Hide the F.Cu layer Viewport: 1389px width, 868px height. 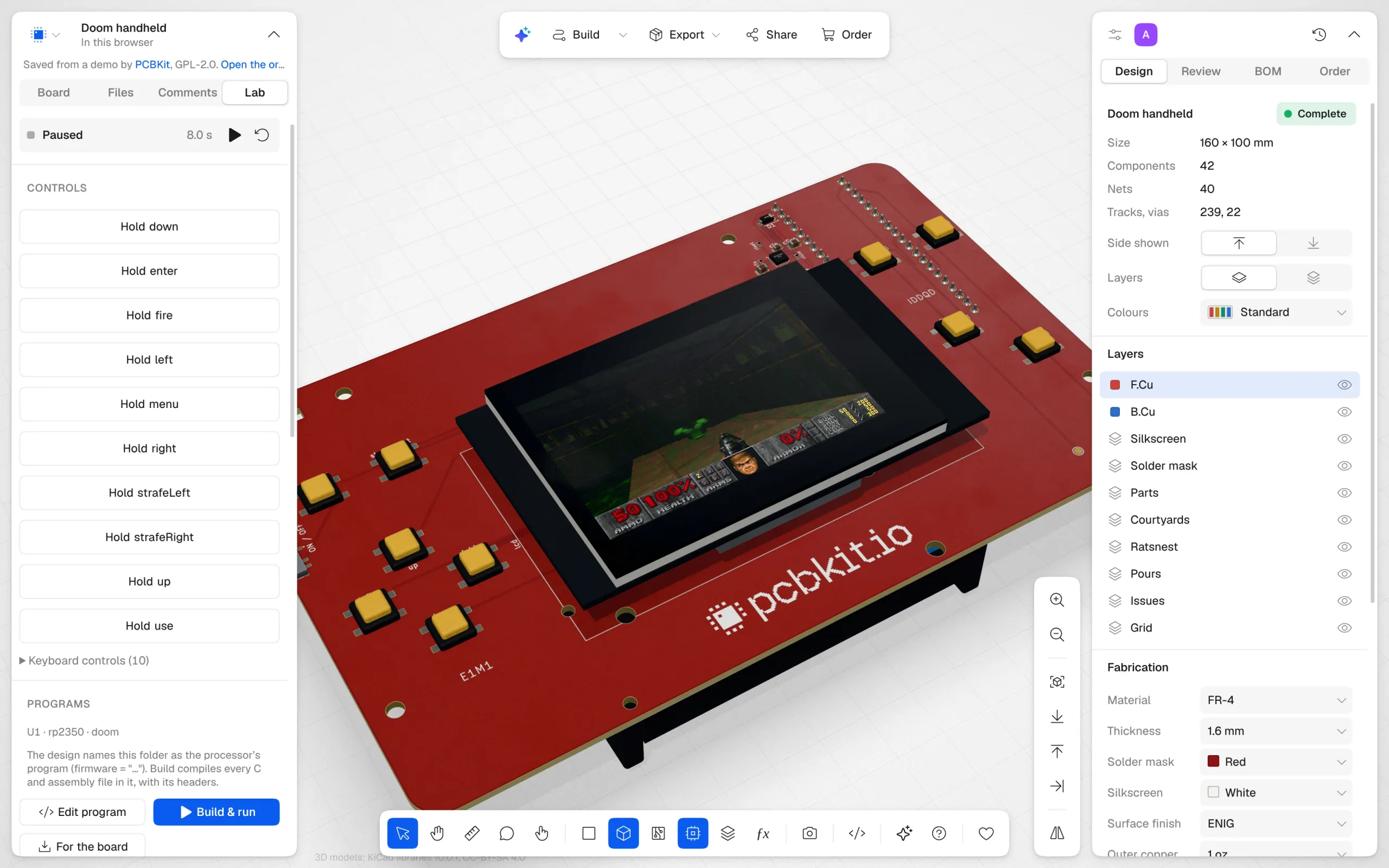(x=1344, y=385)
